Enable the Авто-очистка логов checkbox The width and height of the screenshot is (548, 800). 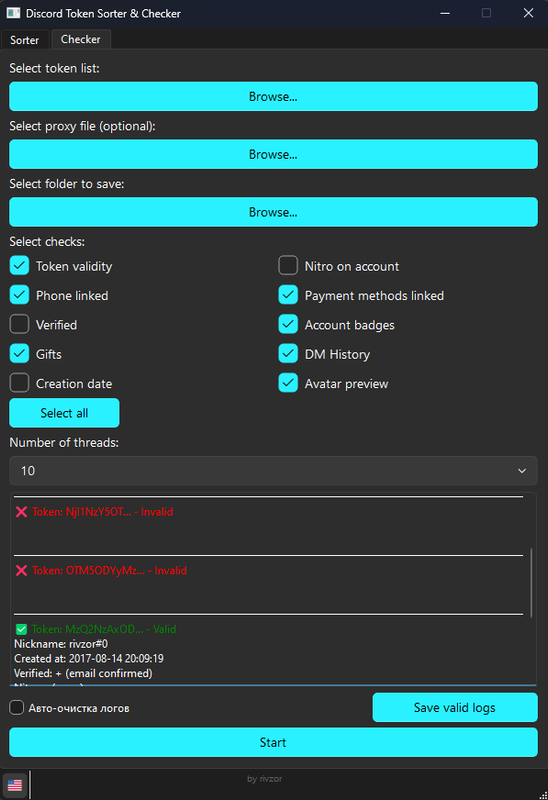(17, 708)
